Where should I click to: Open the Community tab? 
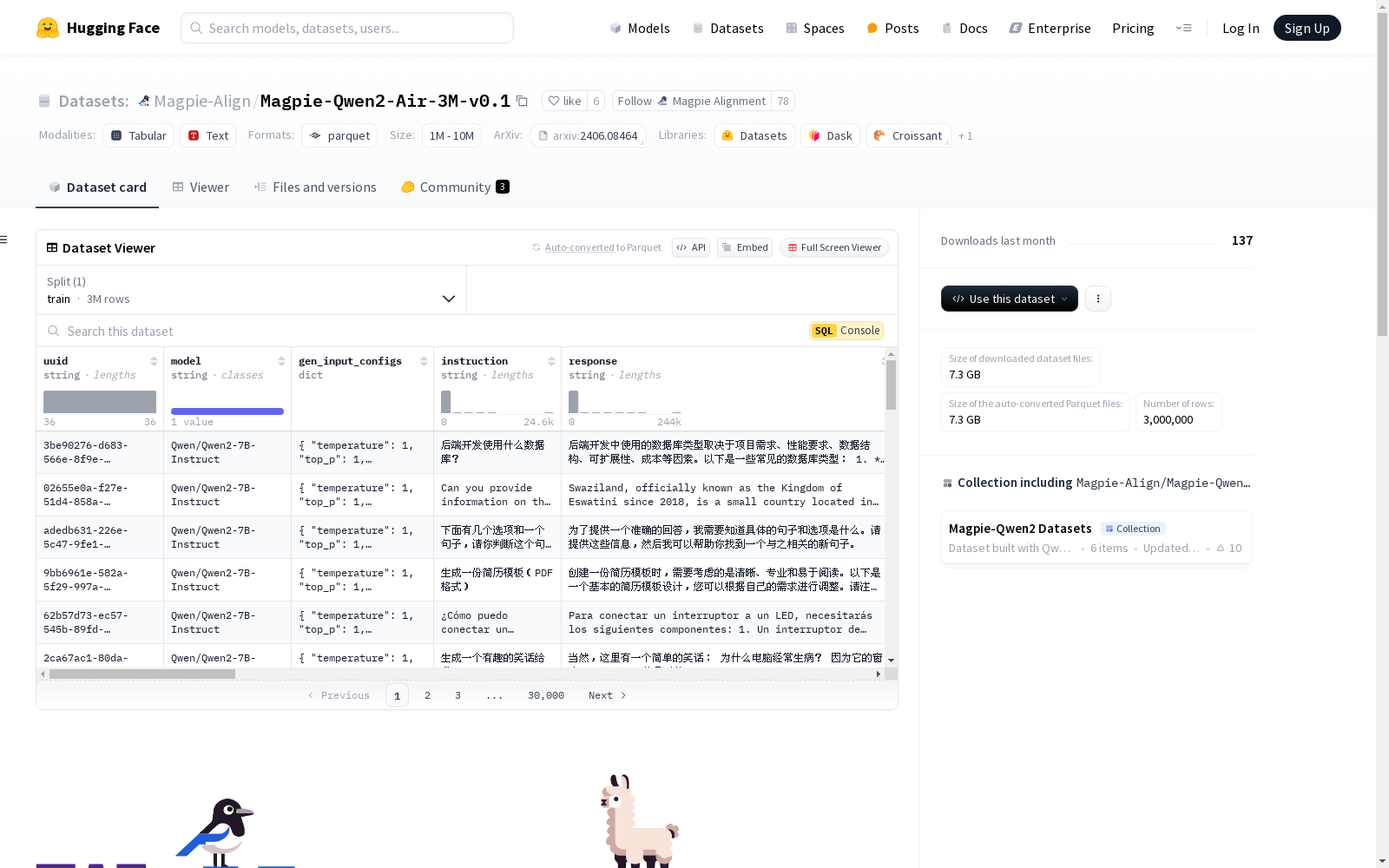(455, 187)
